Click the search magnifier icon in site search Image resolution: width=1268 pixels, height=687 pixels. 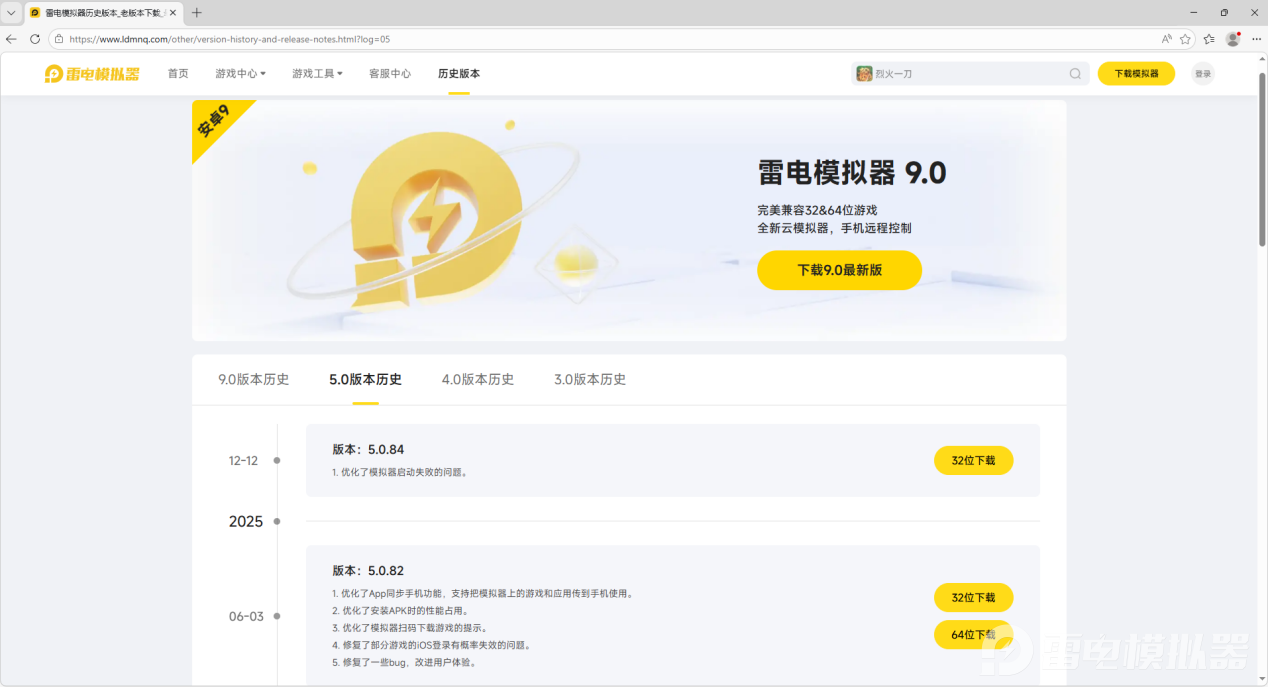pos(1075,74)
